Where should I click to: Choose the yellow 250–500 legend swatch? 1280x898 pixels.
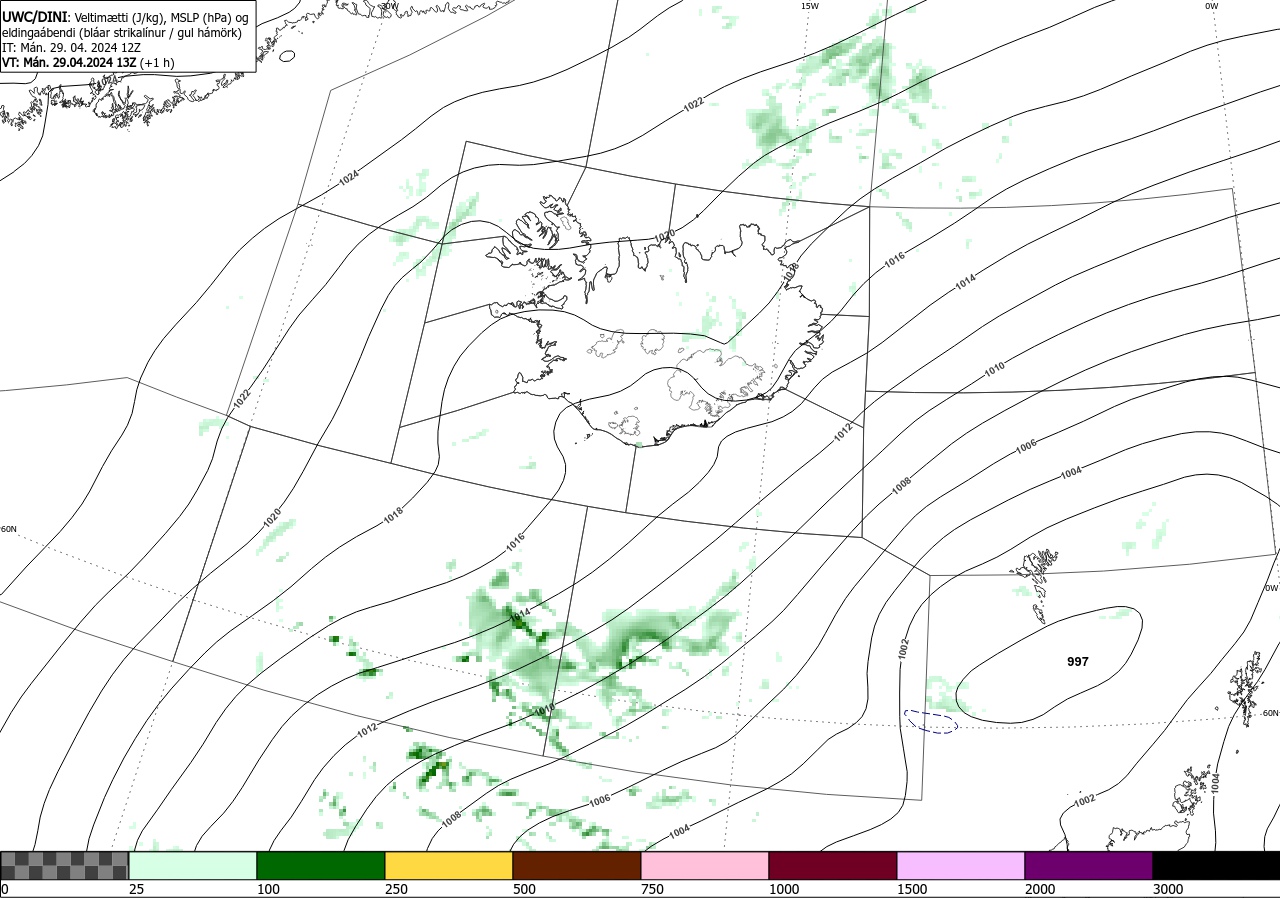(449, 865)
